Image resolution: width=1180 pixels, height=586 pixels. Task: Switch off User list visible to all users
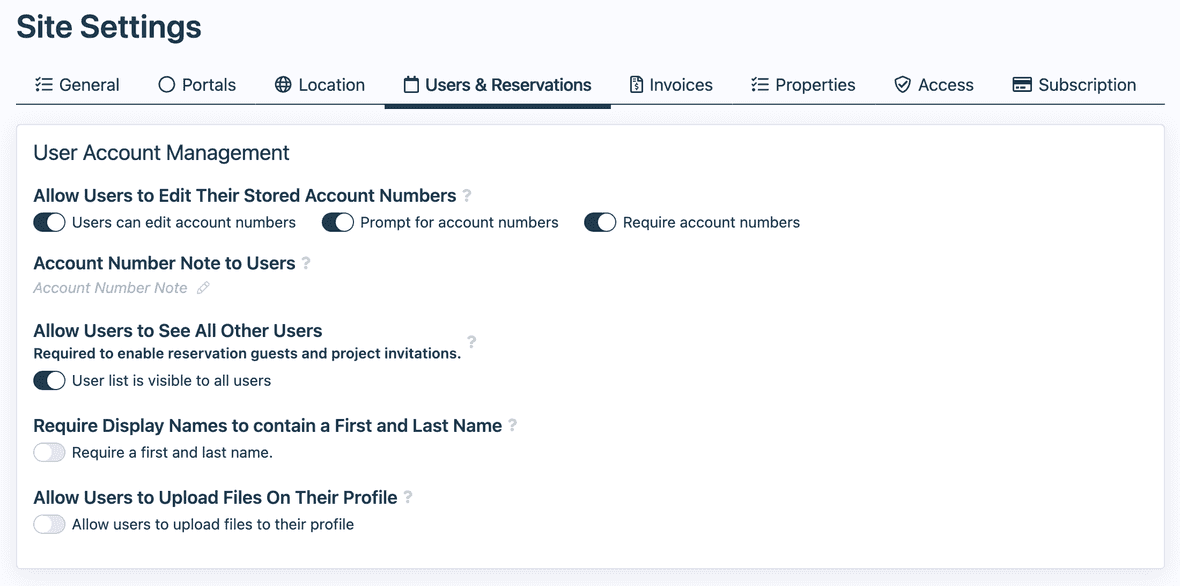49,380
